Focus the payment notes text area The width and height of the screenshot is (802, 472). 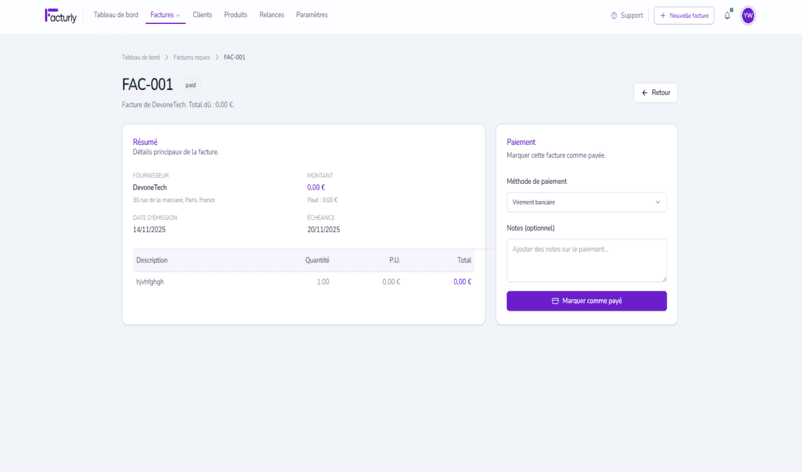click(586, 260)
